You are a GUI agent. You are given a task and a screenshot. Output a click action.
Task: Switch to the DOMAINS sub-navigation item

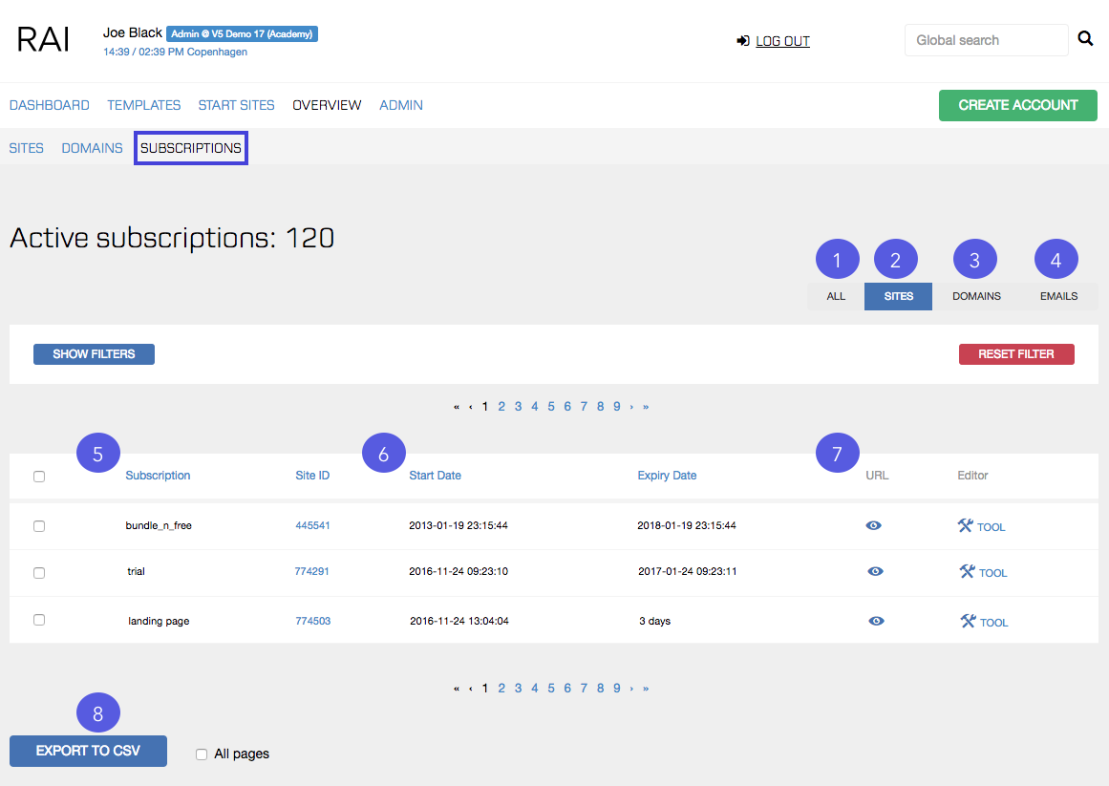click(92, 148)
